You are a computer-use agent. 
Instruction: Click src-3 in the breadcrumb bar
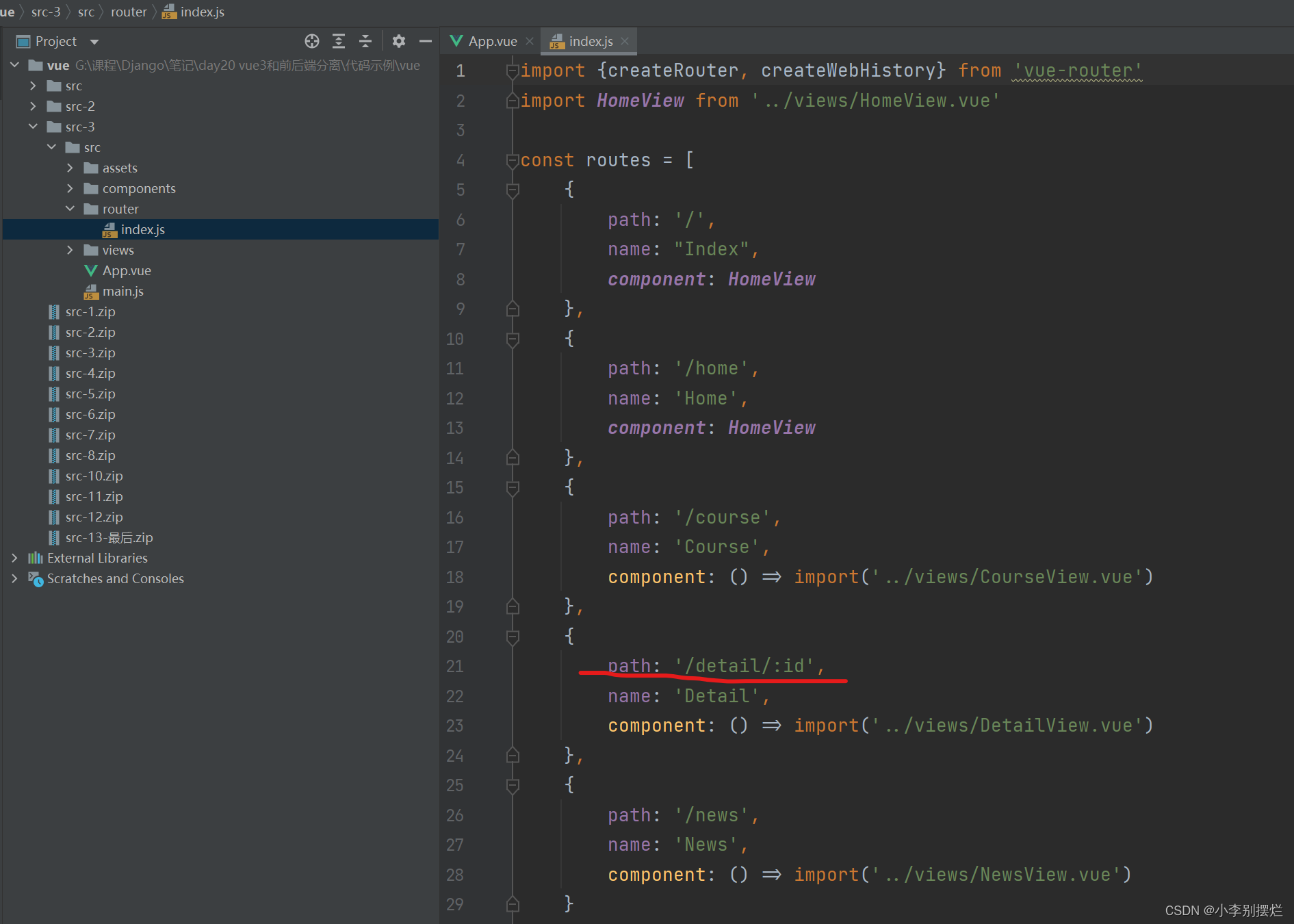(x=46, y=12)
